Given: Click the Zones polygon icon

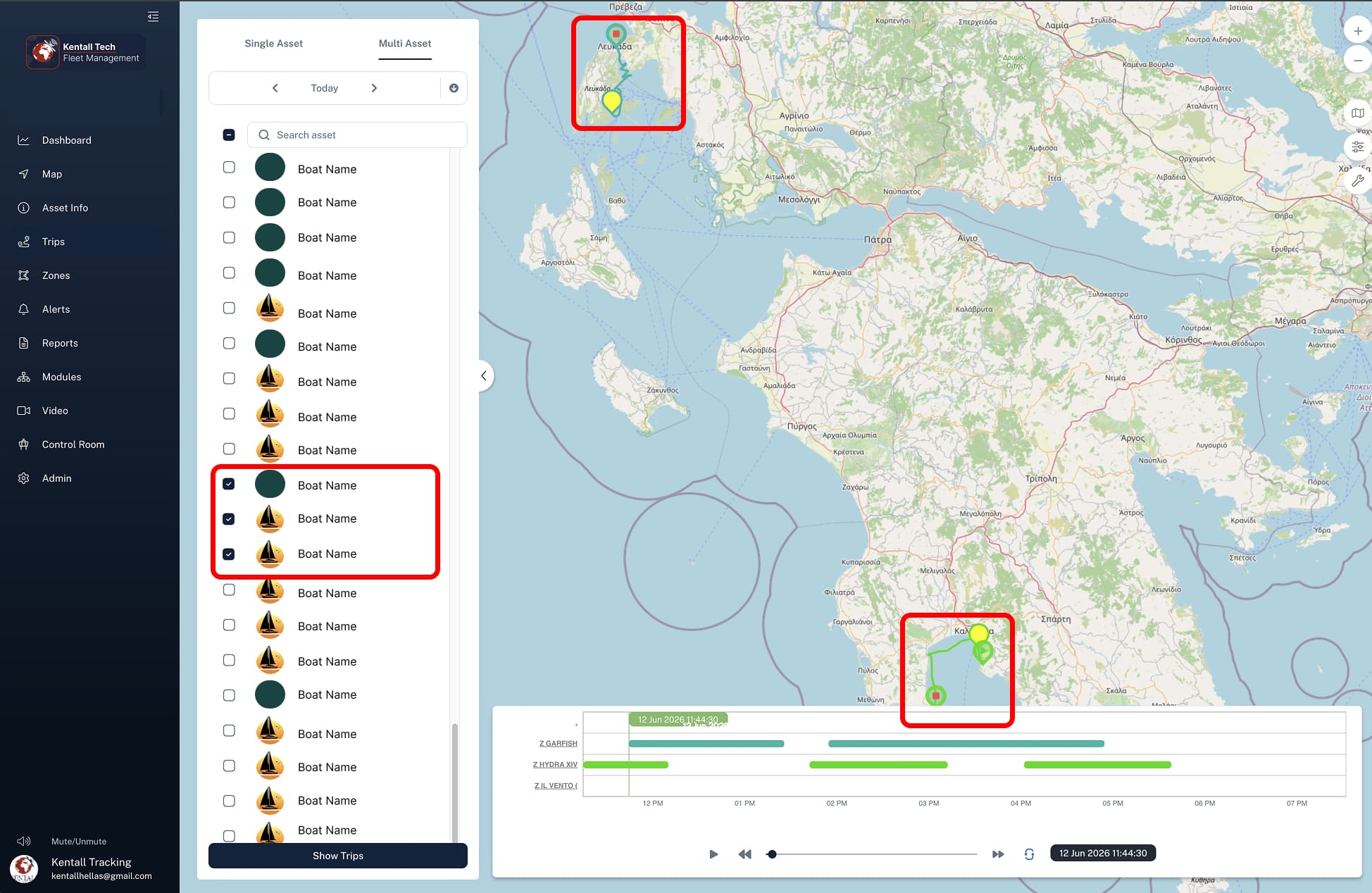Looking at the screenshot, I should (23, 275).
